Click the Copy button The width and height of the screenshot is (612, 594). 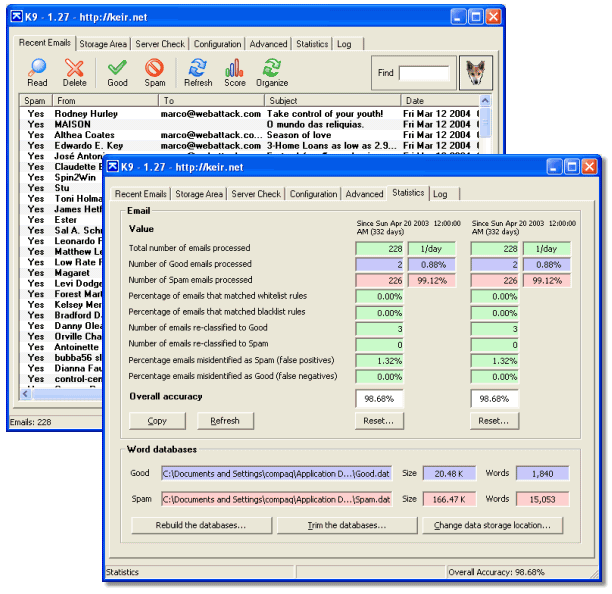tap(157, 421)
